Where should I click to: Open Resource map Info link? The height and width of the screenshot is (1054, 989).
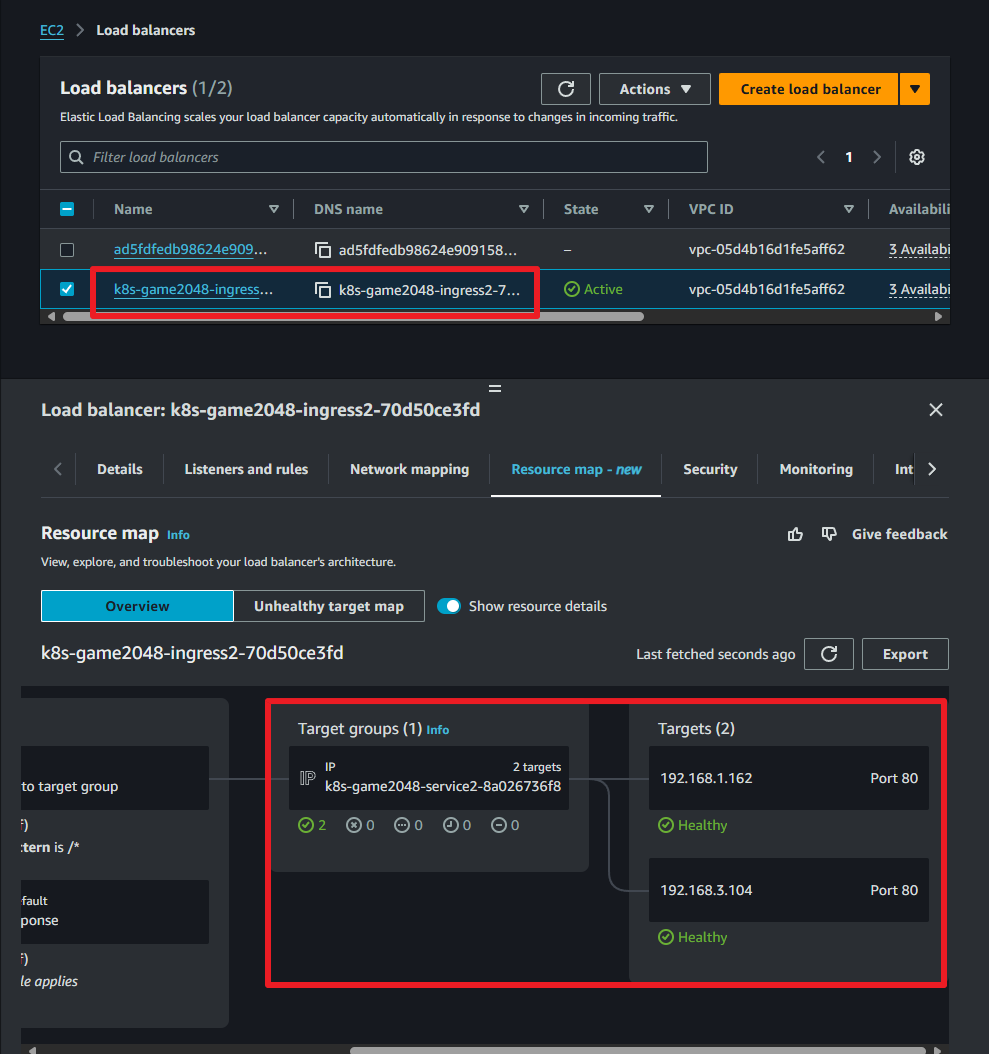[x=178, y=535]
